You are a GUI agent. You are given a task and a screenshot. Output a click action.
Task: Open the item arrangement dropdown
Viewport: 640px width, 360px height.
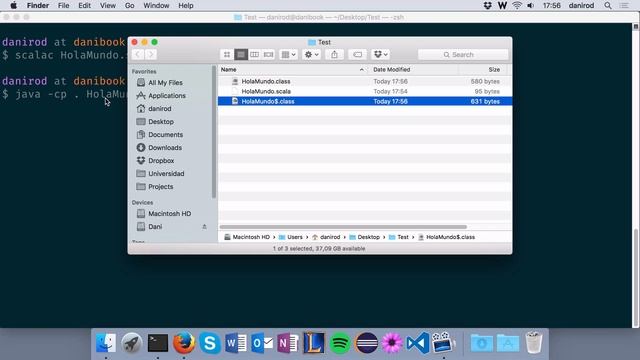[x=288, y=54]
